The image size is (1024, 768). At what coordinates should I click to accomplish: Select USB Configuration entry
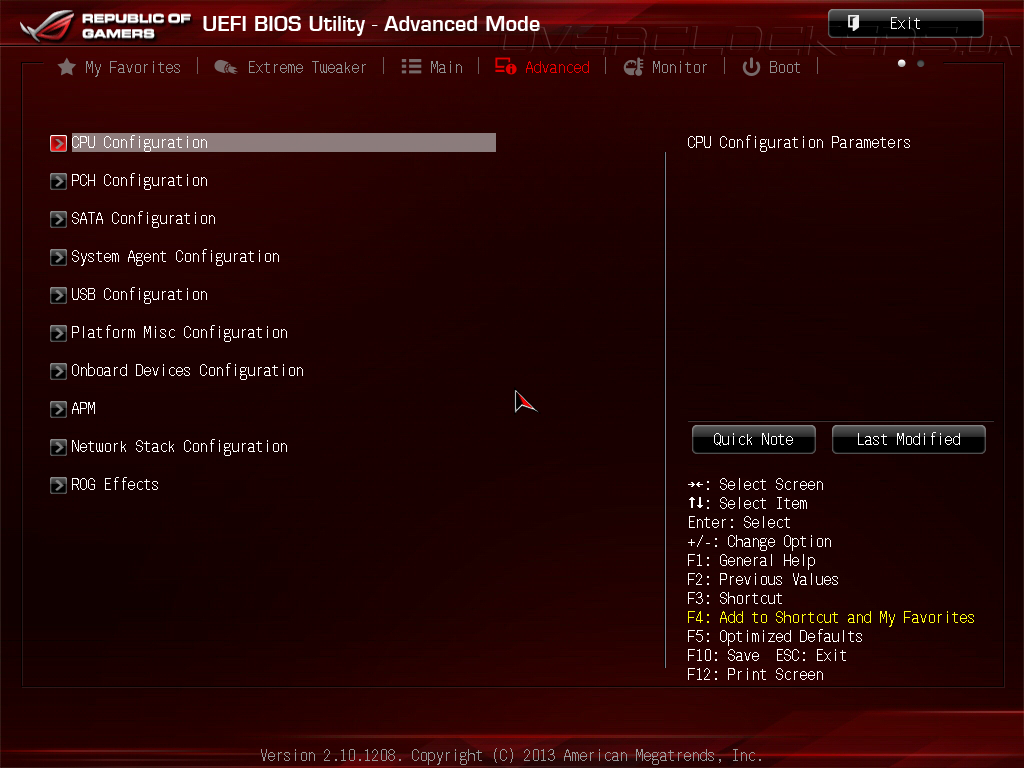coord(139,295)
